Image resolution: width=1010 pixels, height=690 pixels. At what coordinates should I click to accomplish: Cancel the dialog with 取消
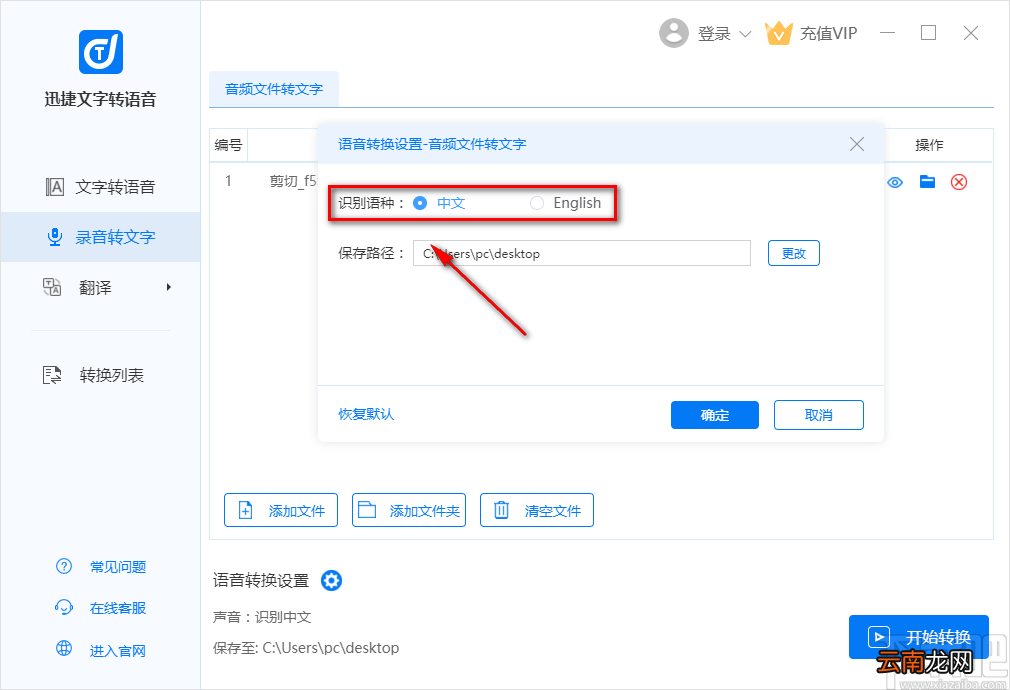click(x=819, y=415)
